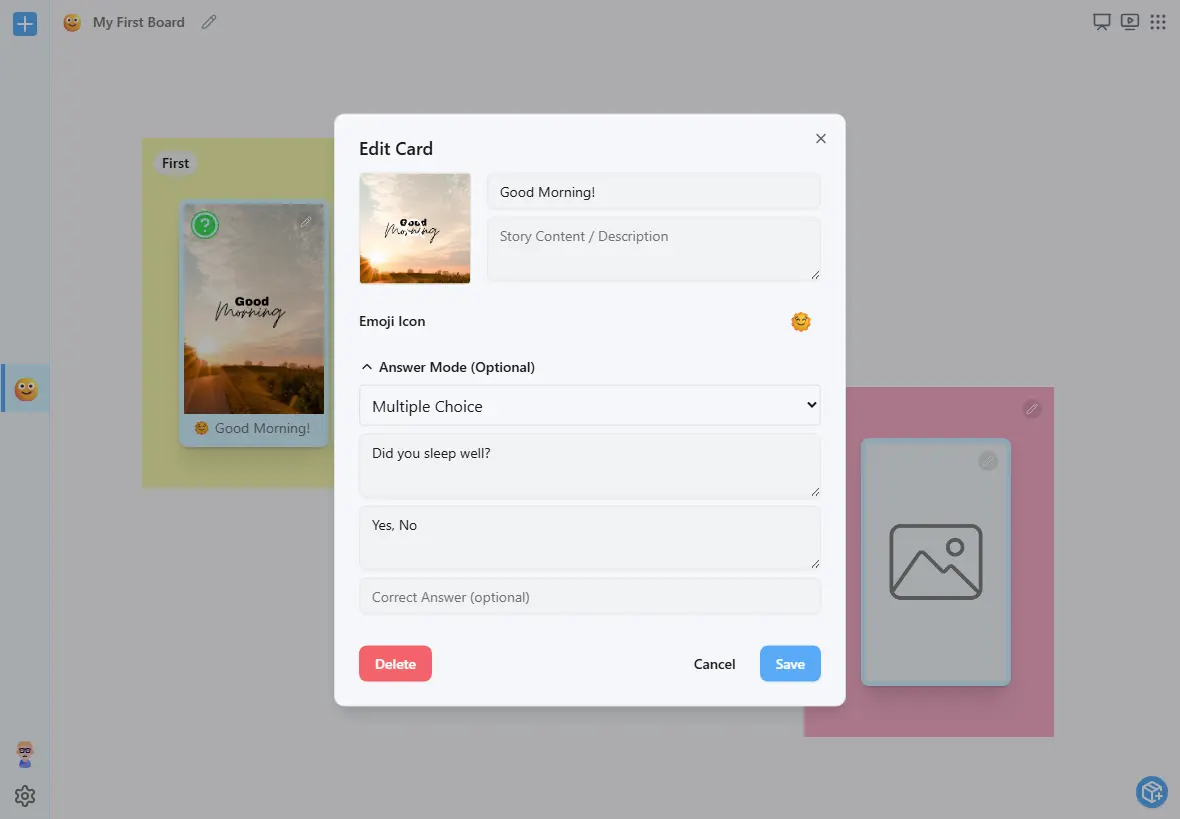Click Cancel in Edit Card dialog

coord(714,664)
